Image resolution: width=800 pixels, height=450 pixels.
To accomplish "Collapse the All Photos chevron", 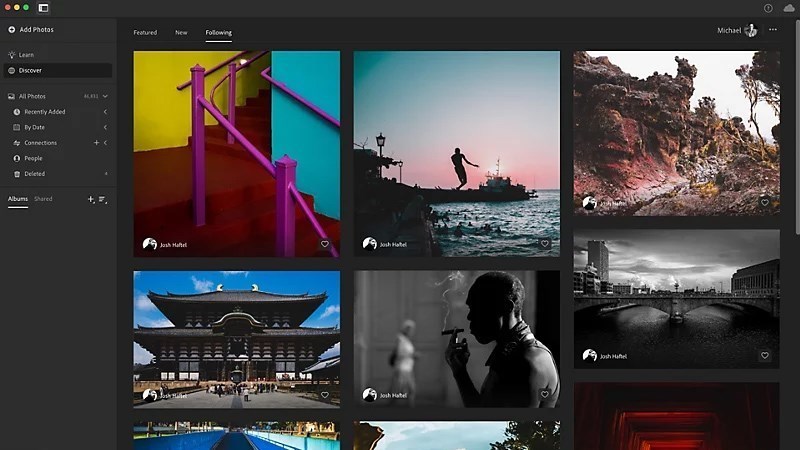I will click(x=105, y=96).
